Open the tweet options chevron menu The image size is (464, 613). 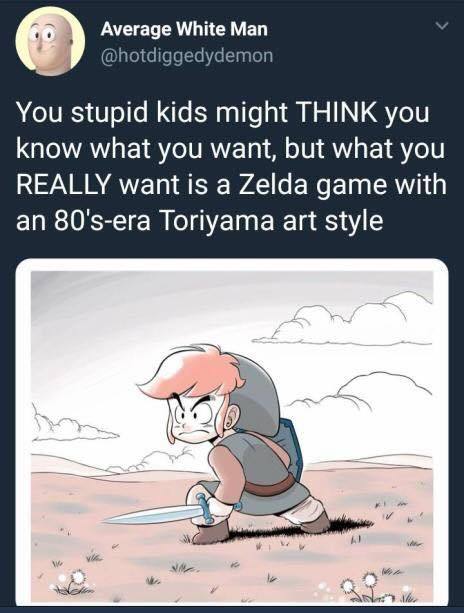click(x=441, y=26)
